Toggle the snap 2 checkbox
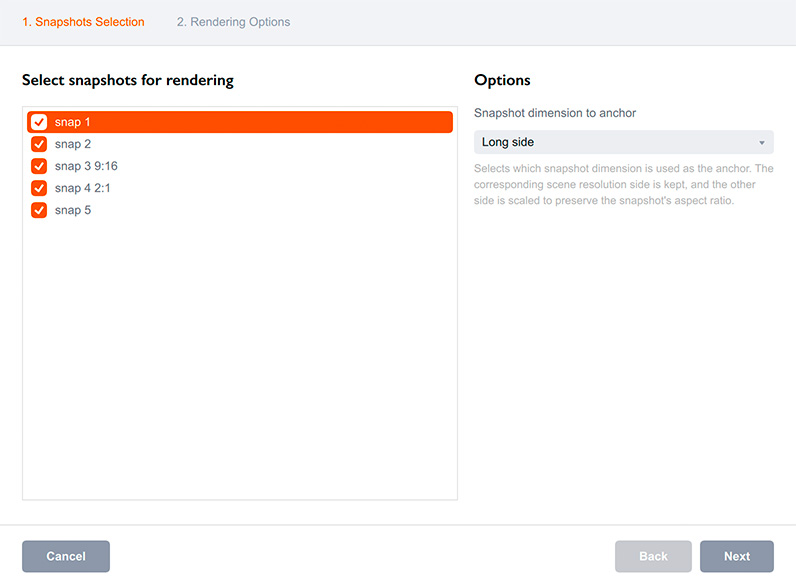 click(39, 144)
